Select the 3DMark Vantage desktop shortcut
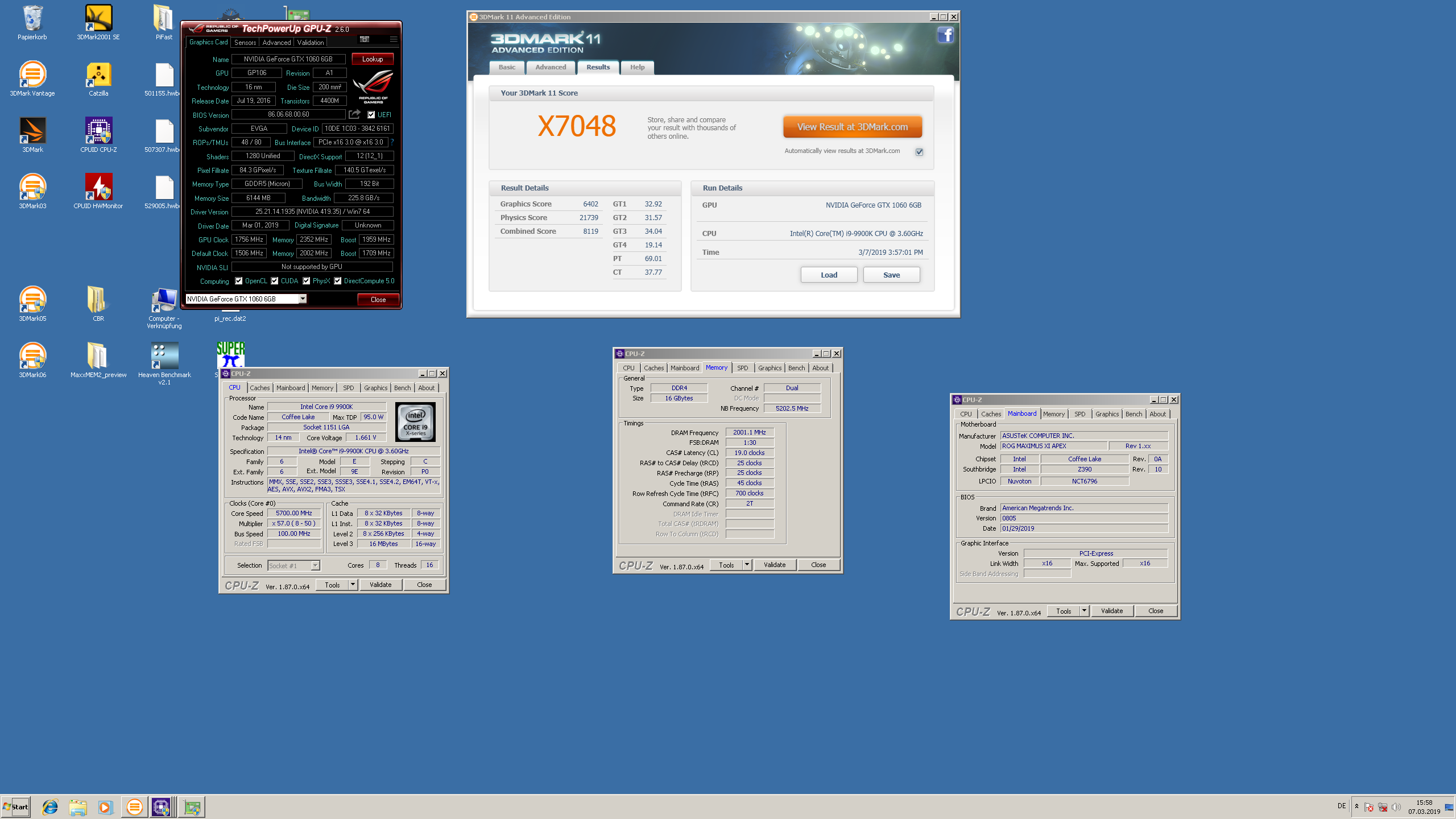The width and height of the screenshot is (1456, 819). 32,78
